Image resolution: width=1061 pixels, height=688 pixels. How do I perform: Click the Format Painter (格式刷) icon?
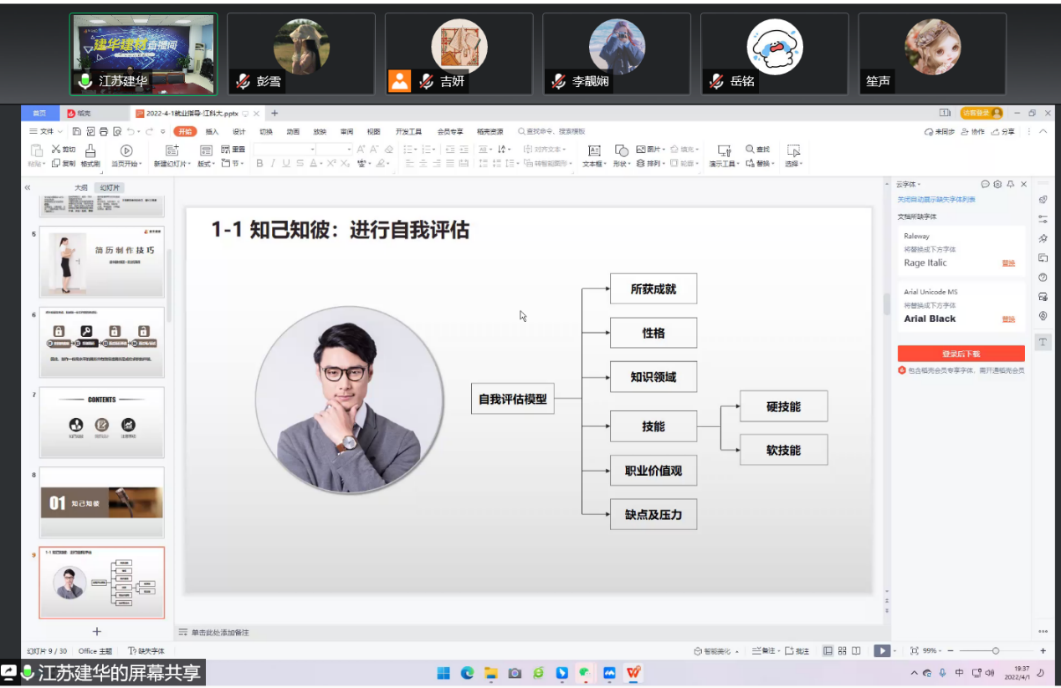point(90,153)
